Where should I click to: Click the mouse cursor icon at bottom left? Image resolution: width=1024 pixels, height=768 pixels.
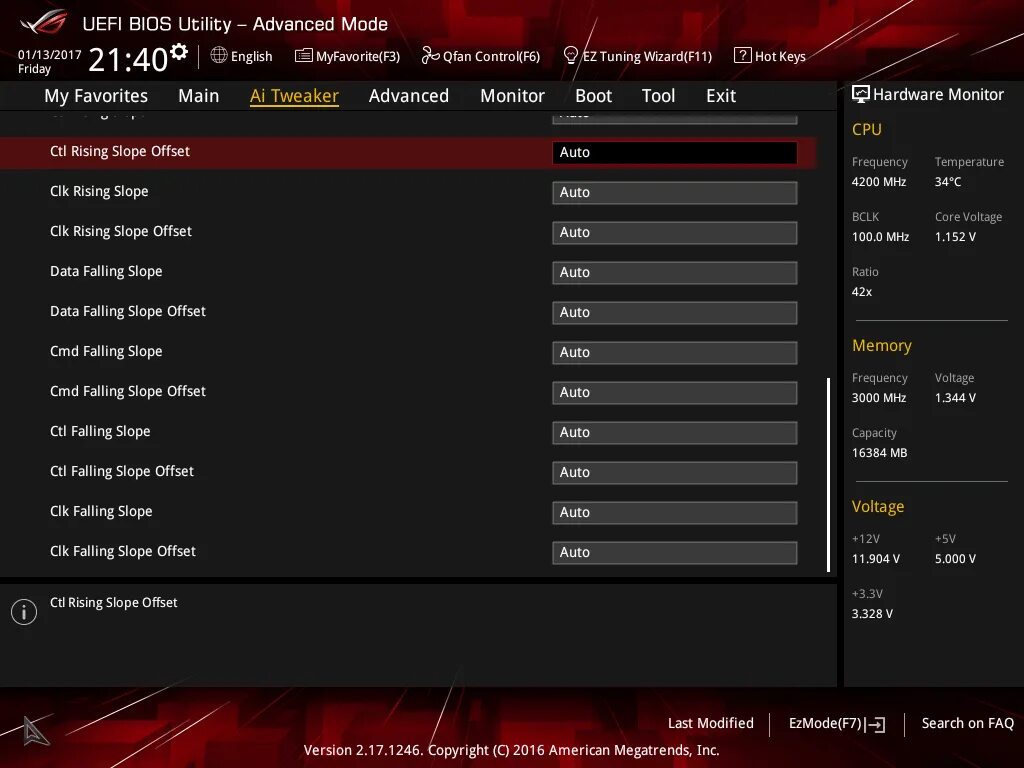(x=35, y=730)
